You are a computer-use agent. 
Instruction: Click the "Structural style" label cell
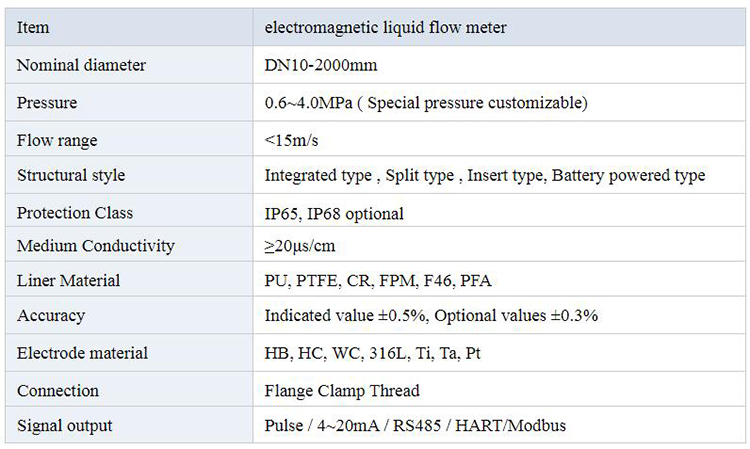coord(71,176)
